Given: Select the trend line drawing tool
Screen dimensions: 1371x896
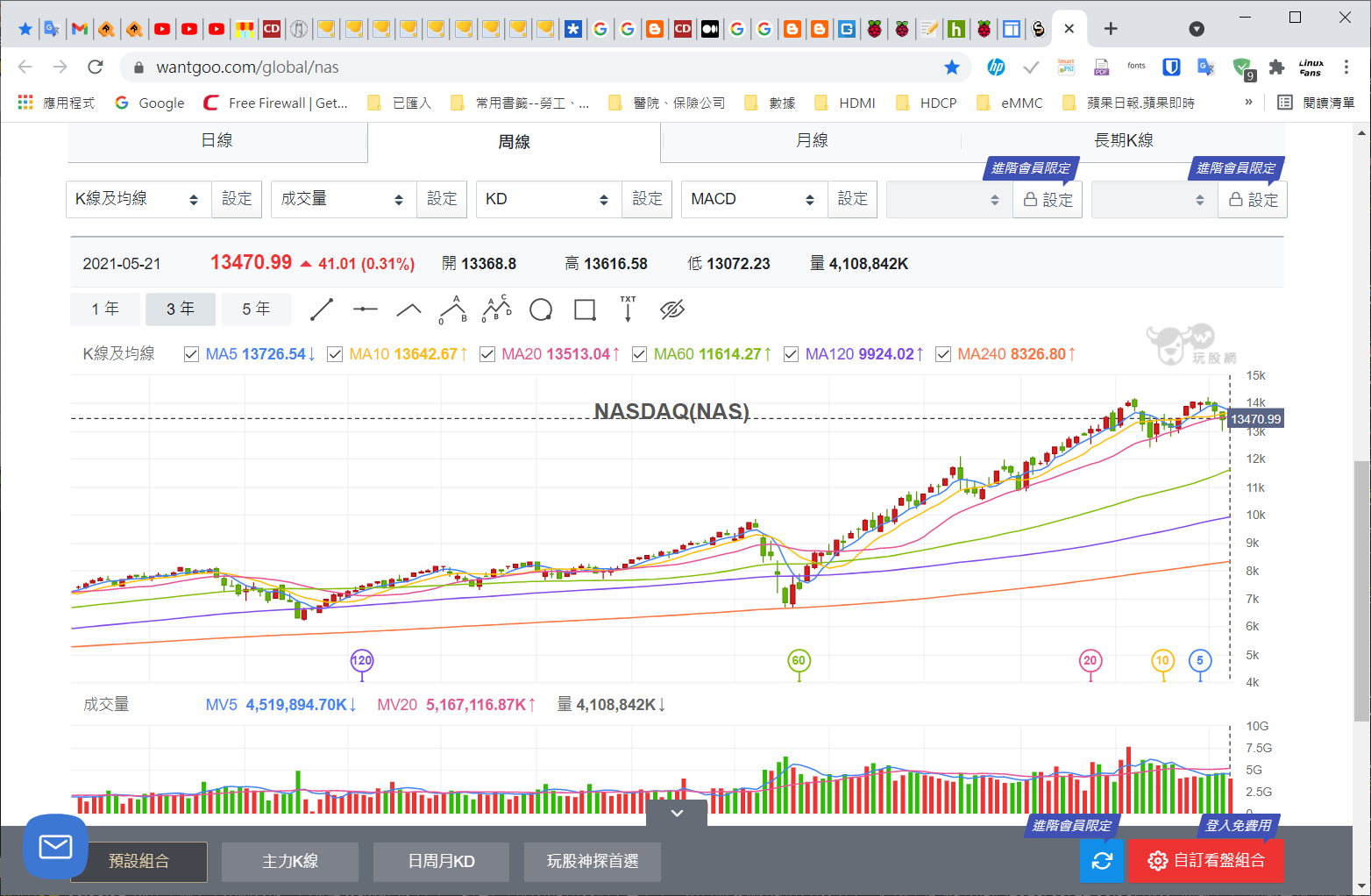Looking at the screenshot, I should click(x=322, y=309).
